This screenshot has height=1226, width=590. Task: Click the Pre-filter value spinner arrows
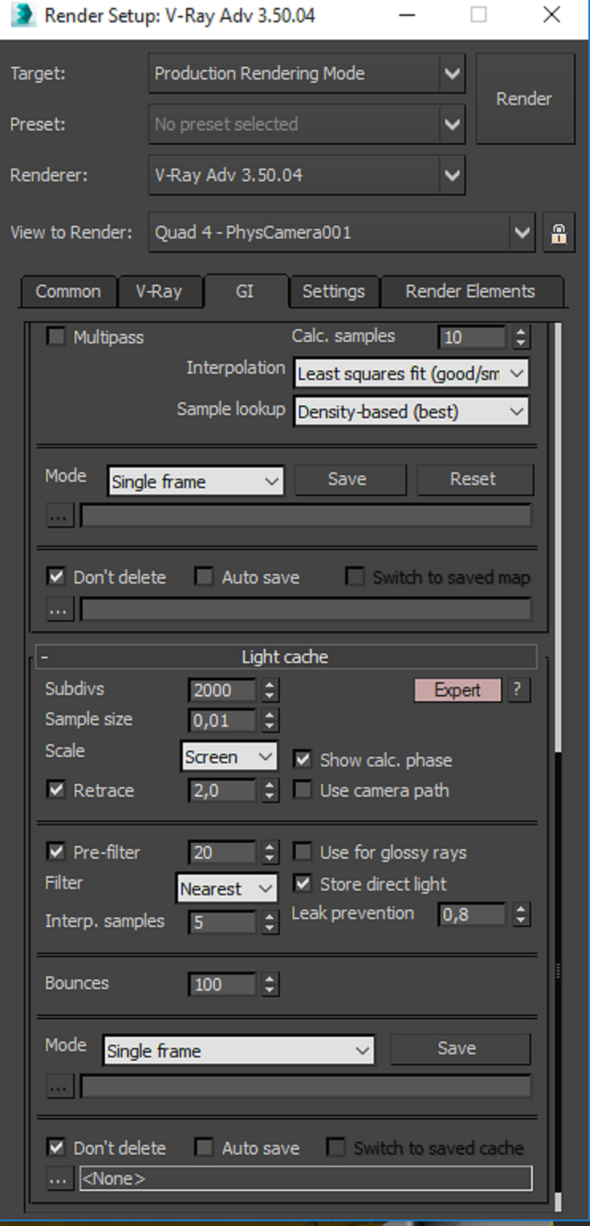pos(270,853)
